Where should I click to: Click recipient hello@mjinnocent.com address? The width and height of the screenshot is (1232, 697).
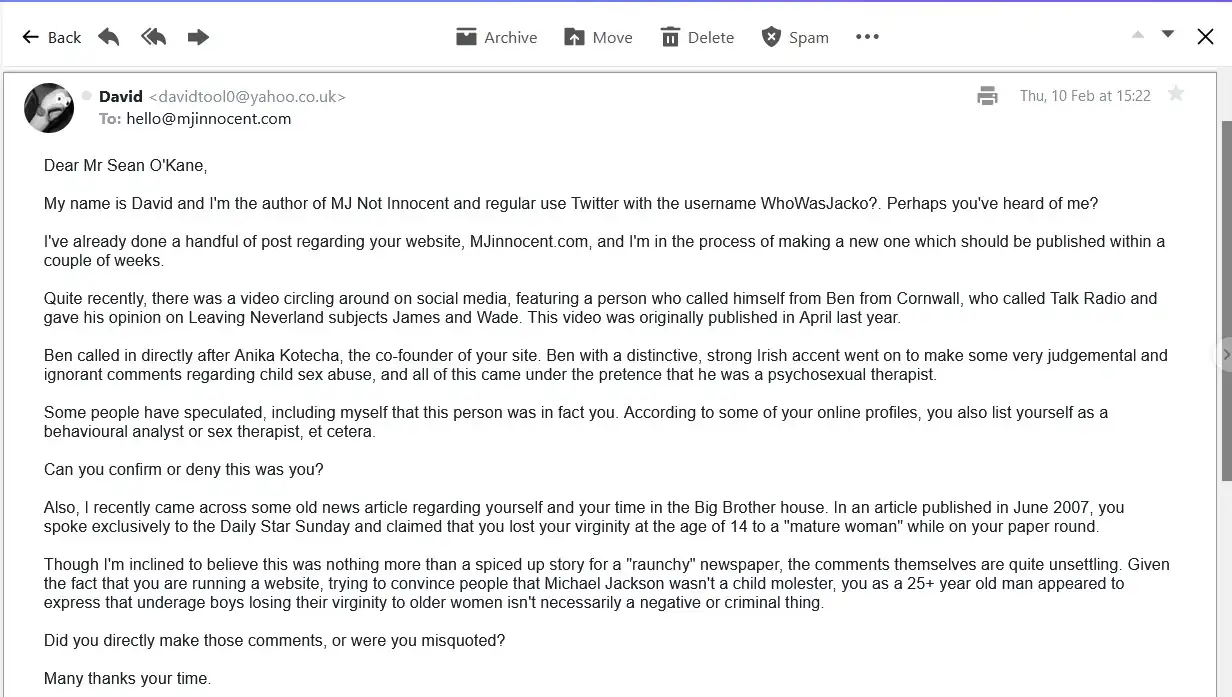point(208,118)
